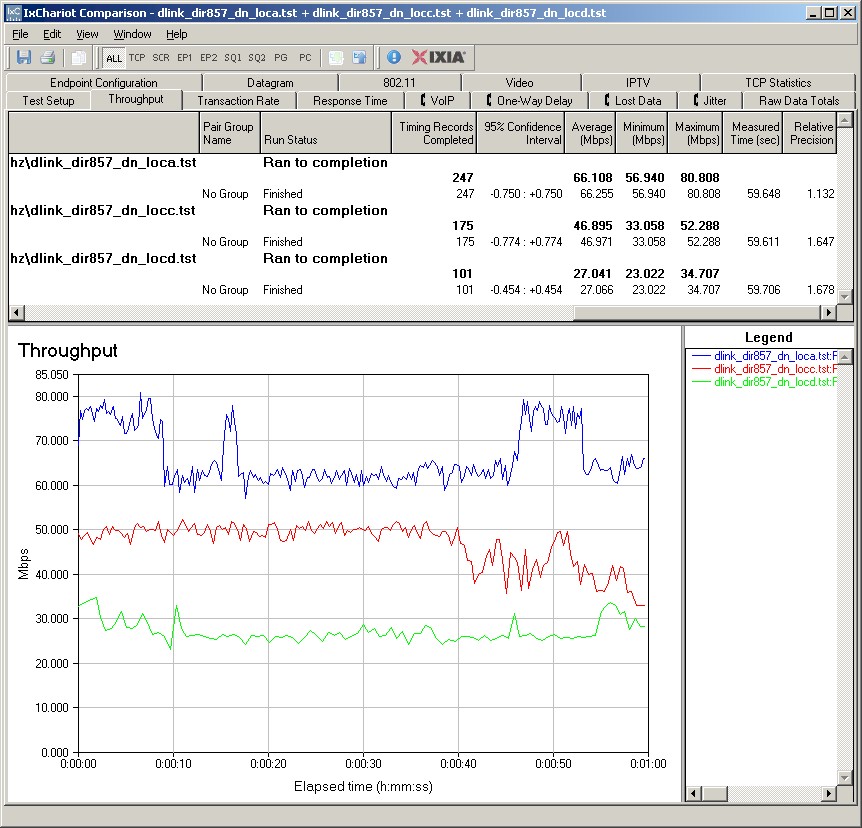Screen dimensions: 862x828
Task: Click the Maximum (Mbps) column header
Action: 696,133
